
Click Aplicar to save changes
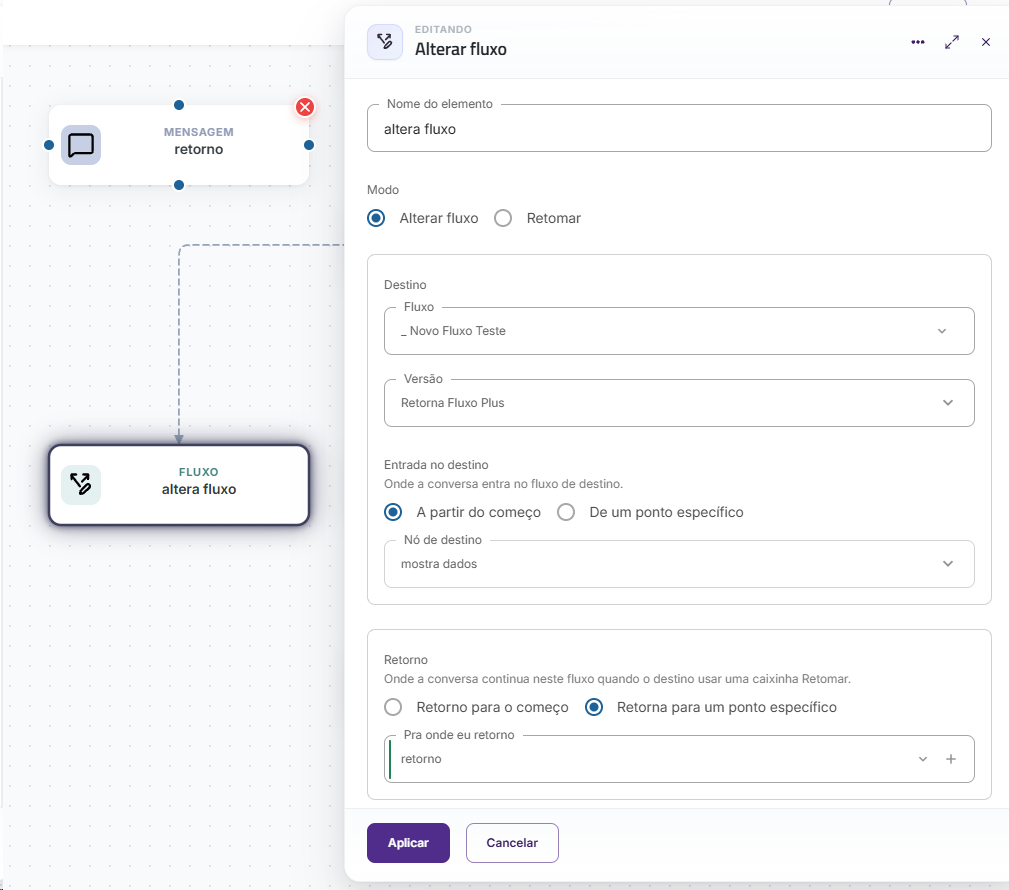click(x=408, y=843)
